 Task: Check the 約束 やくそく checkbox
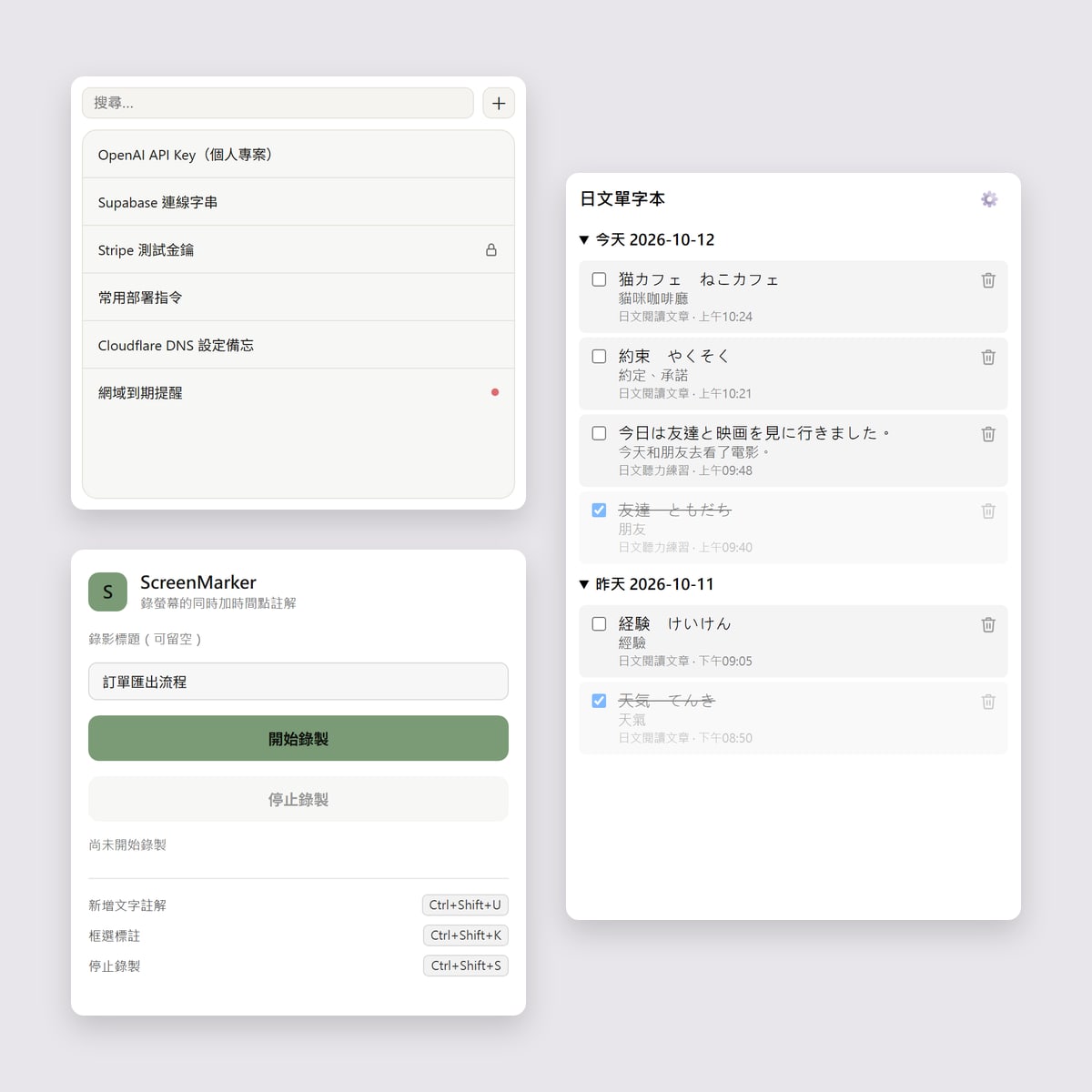599,357
